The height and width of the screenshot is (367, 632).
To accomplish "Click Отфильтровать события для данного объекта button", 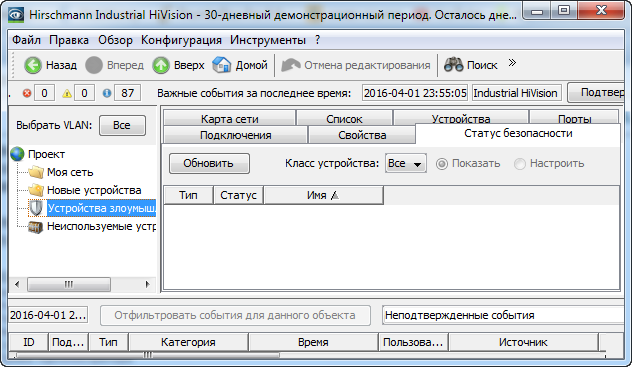I will click(x=235, y=315).
